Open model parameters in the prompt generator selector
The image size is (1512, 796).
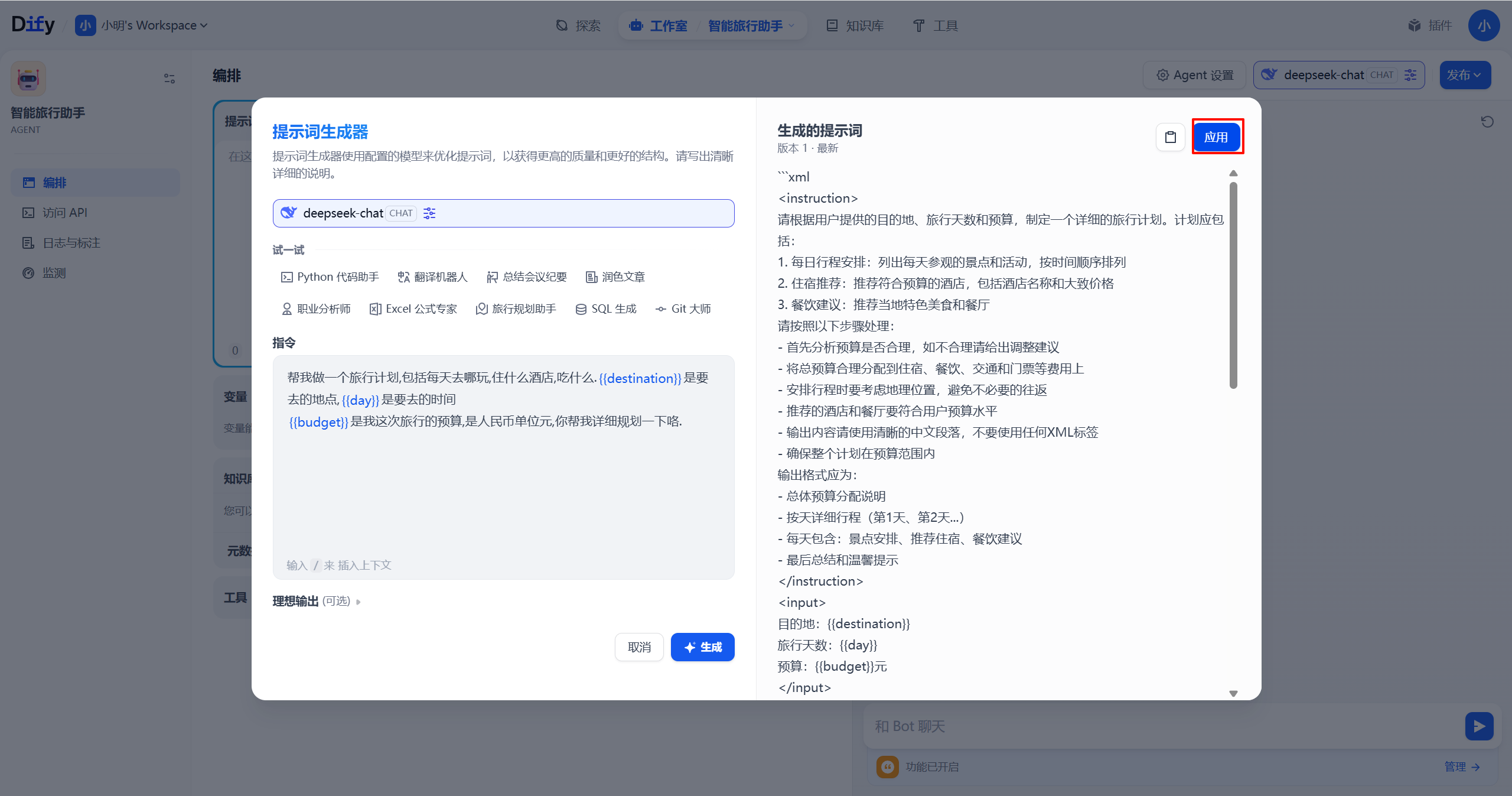(429, 213)
